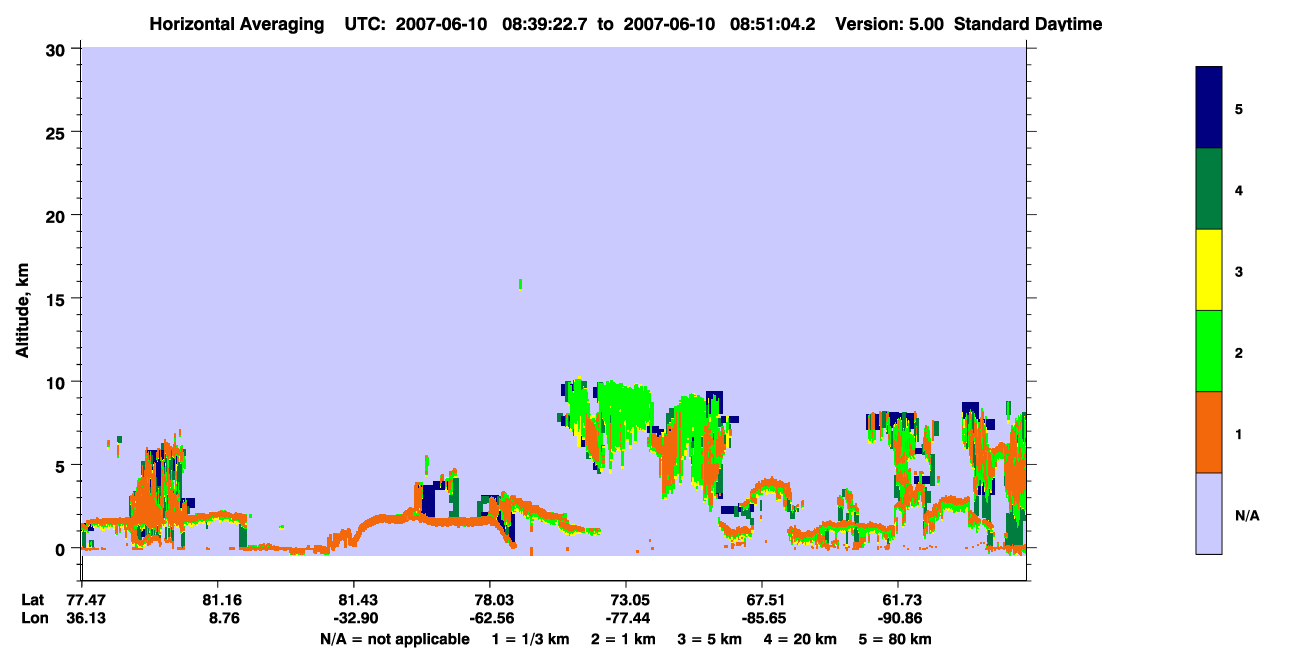The width and height of the screenshot is (1300, 667).
Task: Click the dark blue color bar segment labeled 5
Action: click(1209, 107)
